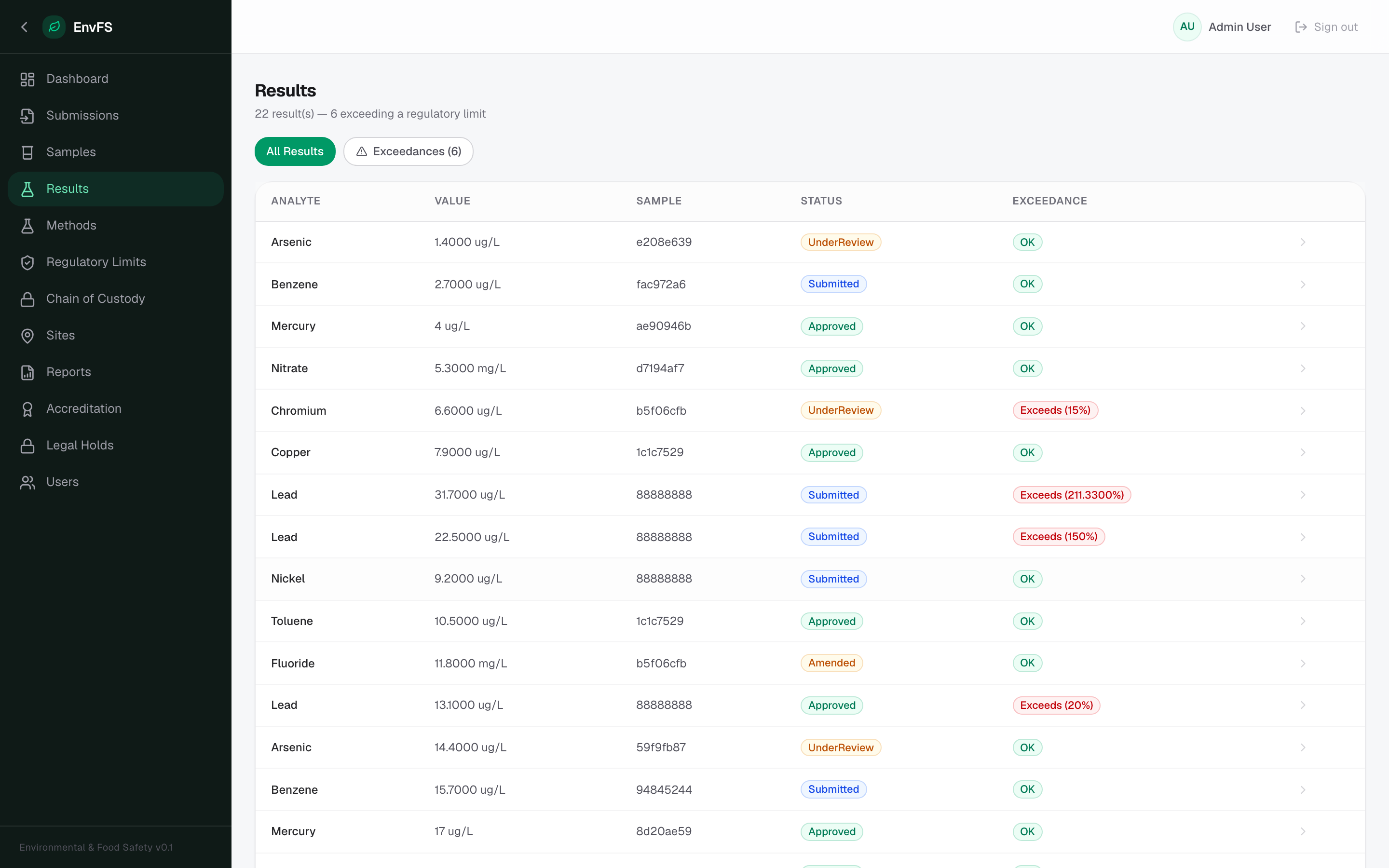Click sample ID fac972a6
Image resolution: width=1389 pixels, height=868 pixels.
click(661, 285)
